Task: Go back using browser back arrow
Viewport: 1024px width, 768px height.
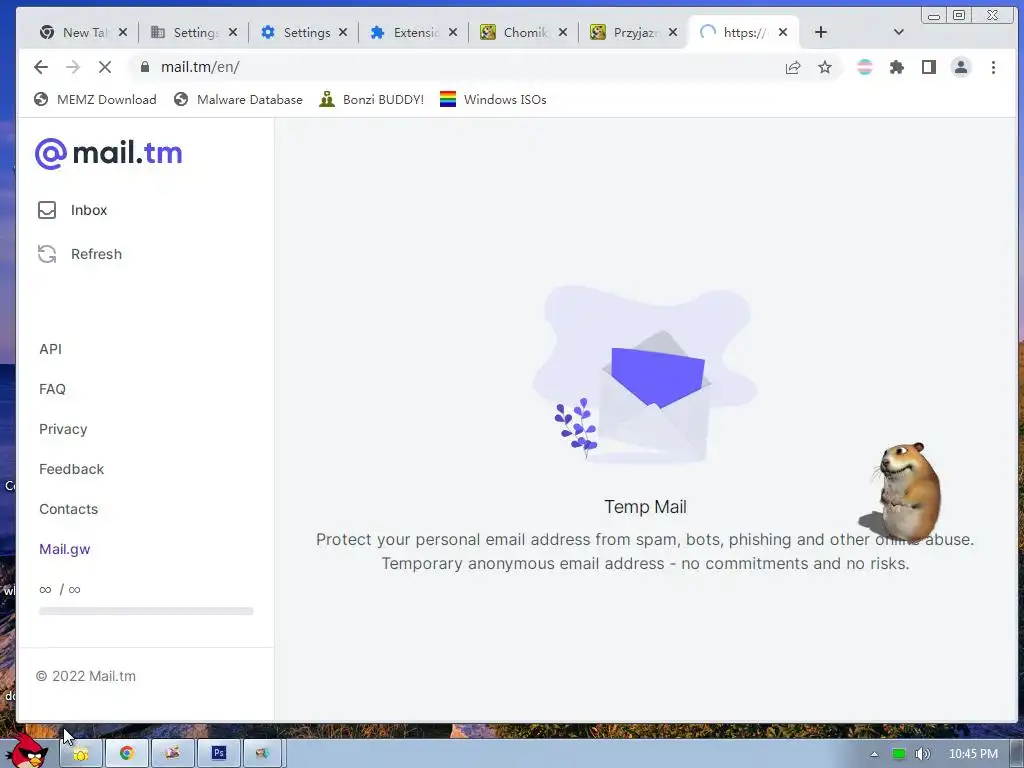Action: pyautogui.click(x=40, y=67)
